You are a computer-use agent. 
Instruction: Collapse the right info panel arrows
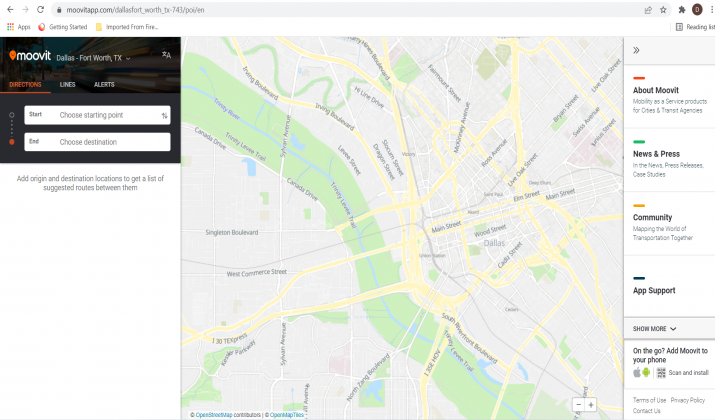[636, 50]
